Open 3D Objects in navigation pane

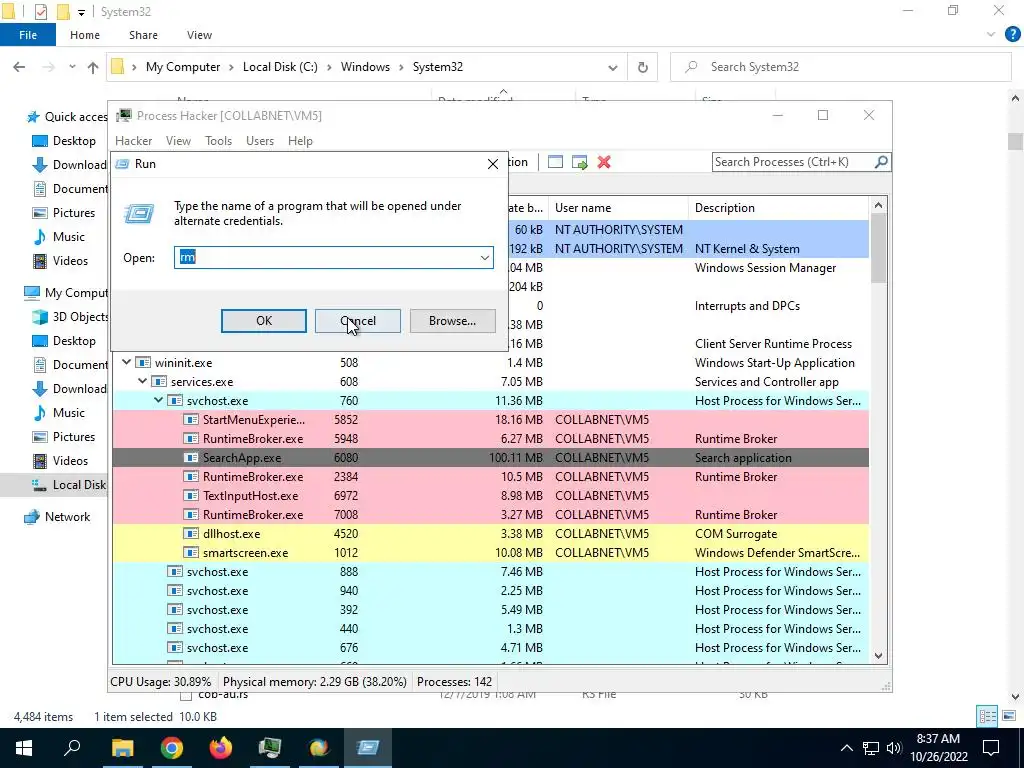tap(80, 317)
